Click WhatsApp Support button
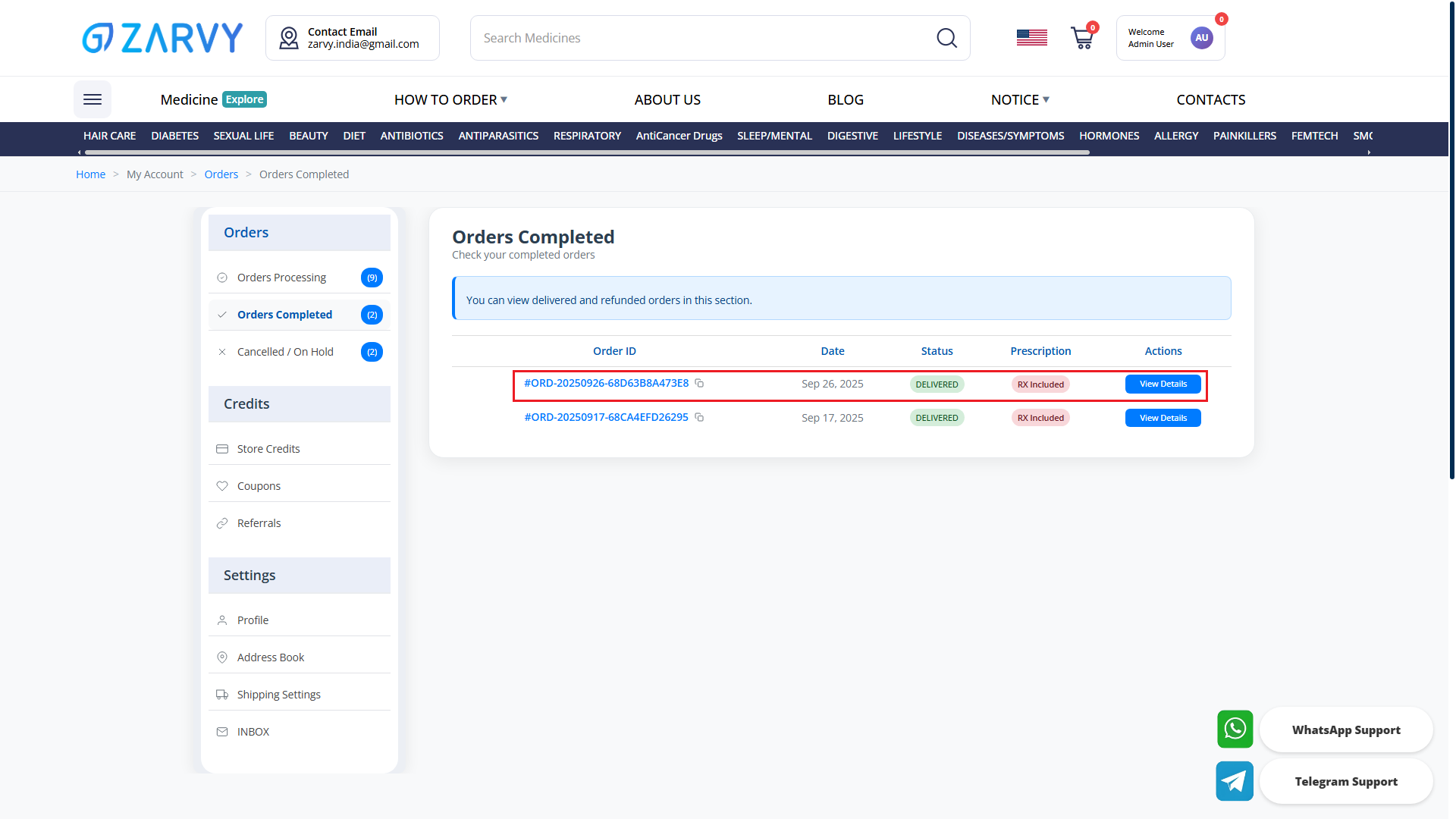The height and width of the screenshot is (819, 1456). tap(1346, 730)
